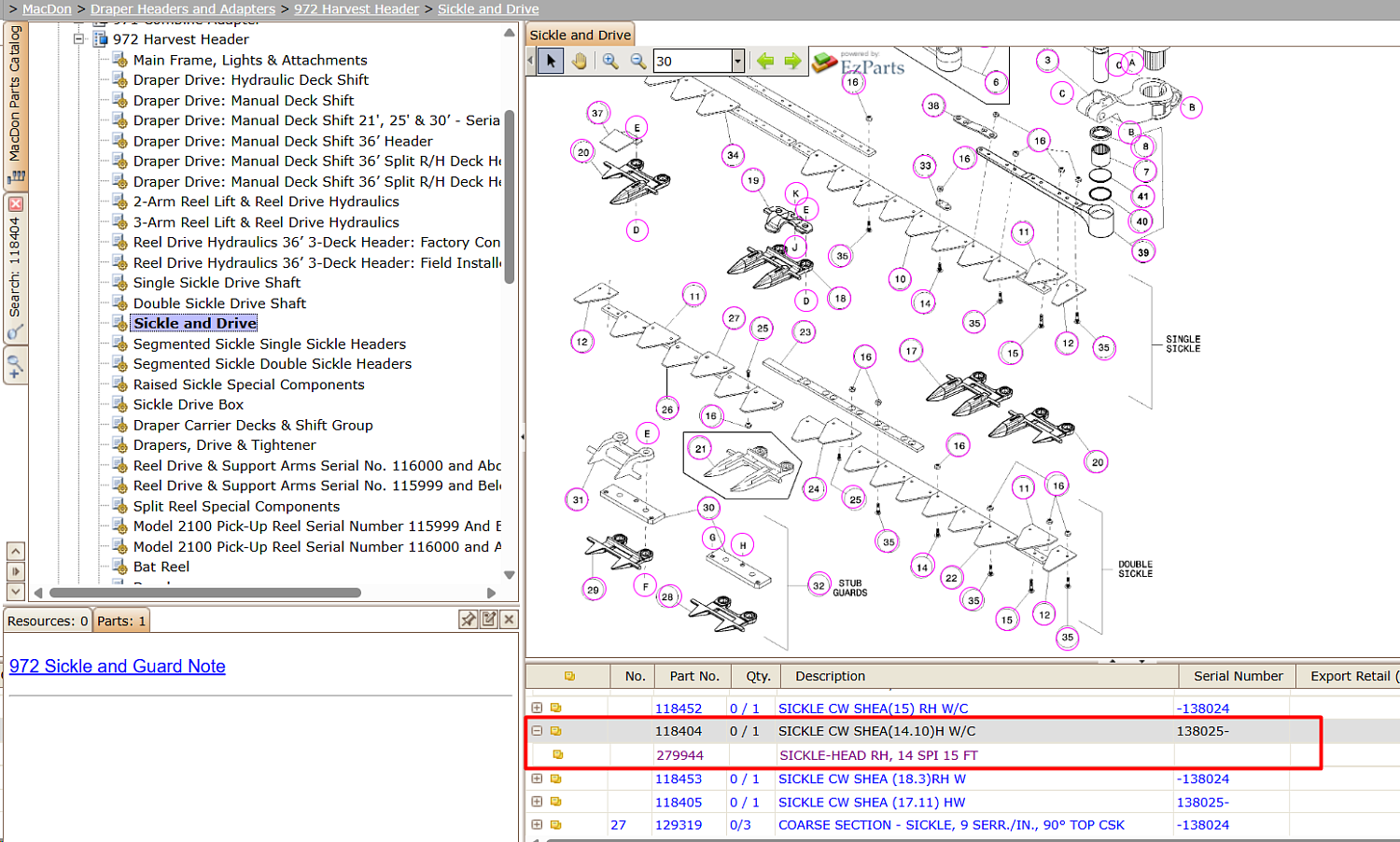Click the Double Sickle Drive Shaft page icon
This screenshot has height=842, width=1400.
(119, 303)
